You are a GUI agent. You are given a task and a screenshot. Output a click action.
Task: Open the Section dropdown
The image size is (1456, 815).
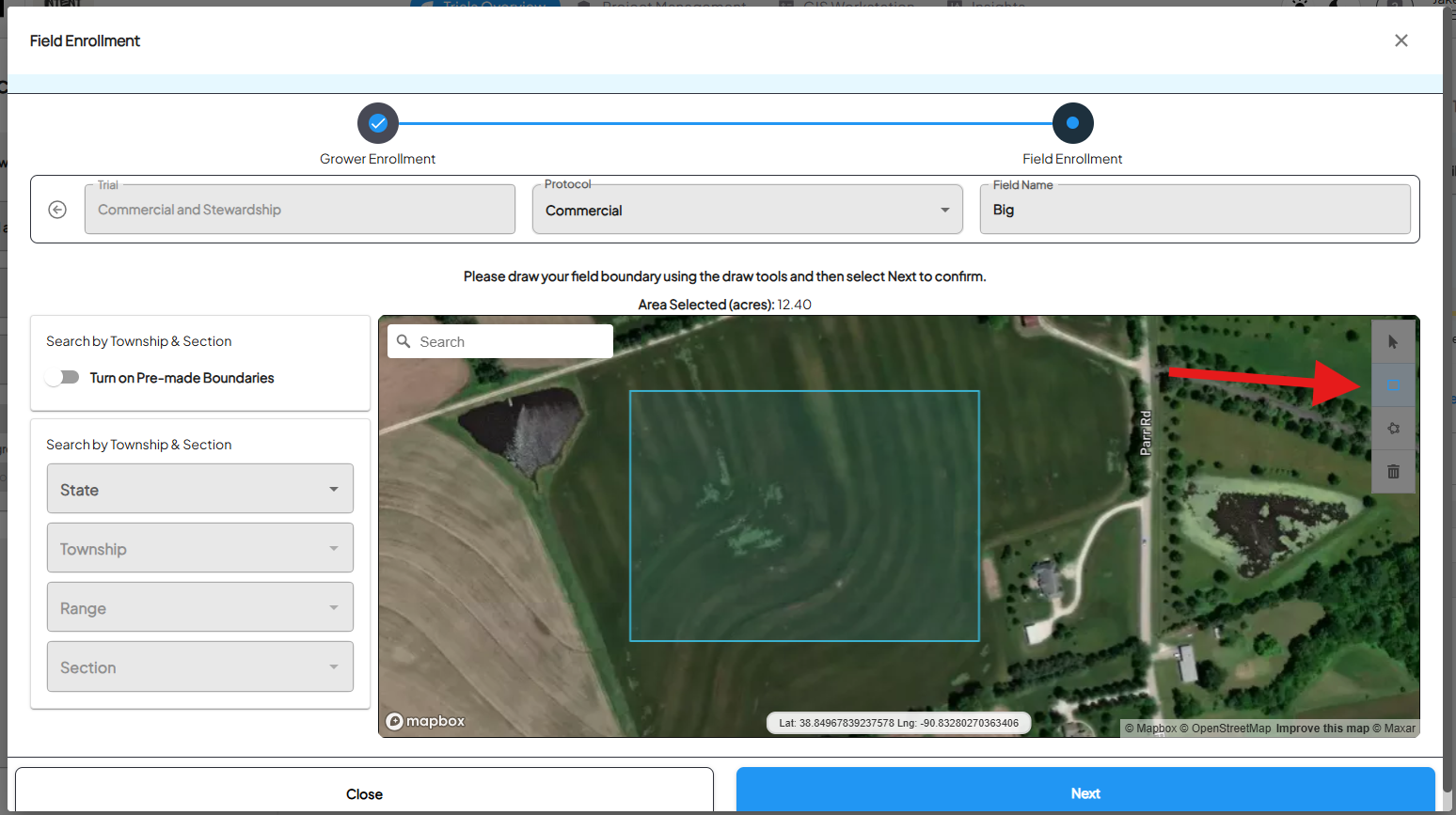[x=200, y=666]
